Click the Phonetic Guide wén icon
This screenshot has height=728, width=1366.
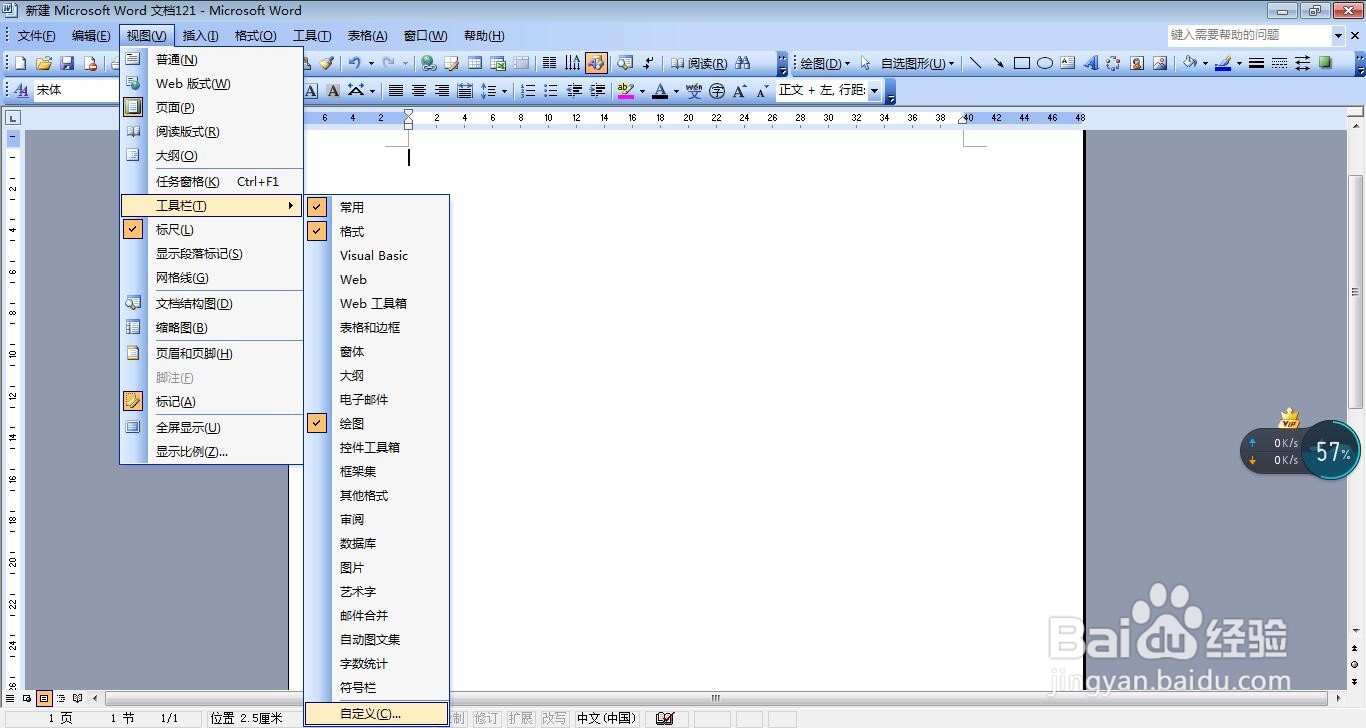point(694,90)
